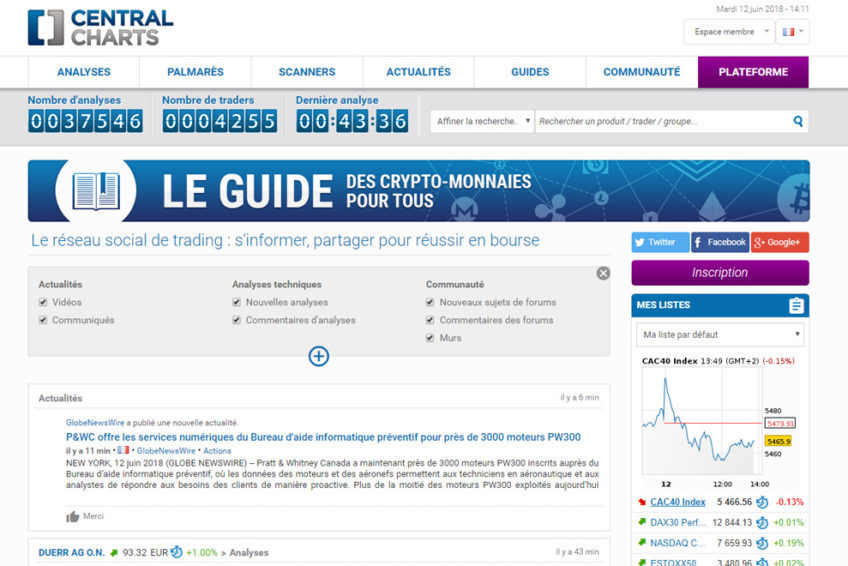Click the Actions tag link
848x566 pixels.
[x=217, y=451]
